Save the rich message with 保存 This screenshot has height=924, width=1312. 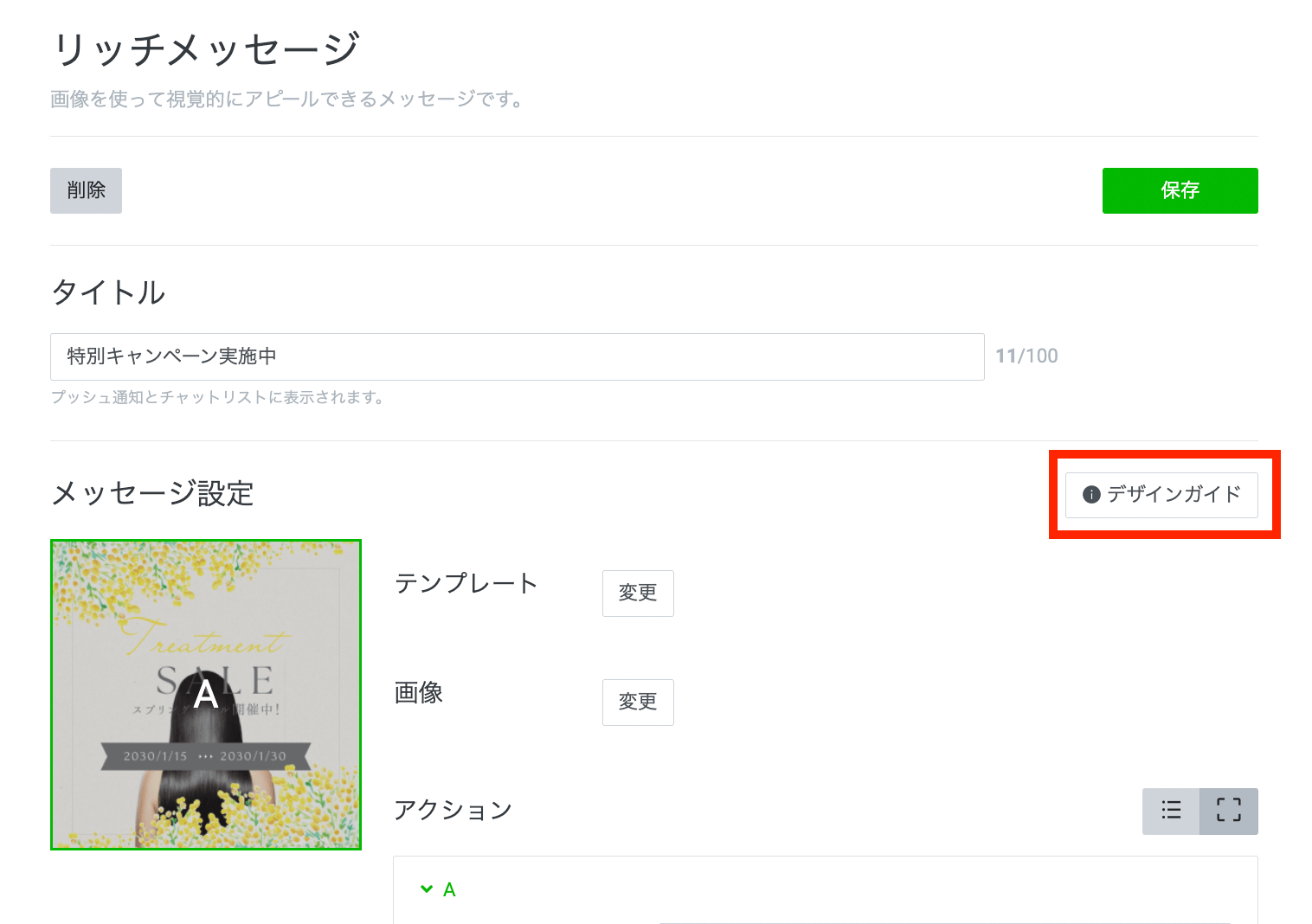[x=1180, y=190]
